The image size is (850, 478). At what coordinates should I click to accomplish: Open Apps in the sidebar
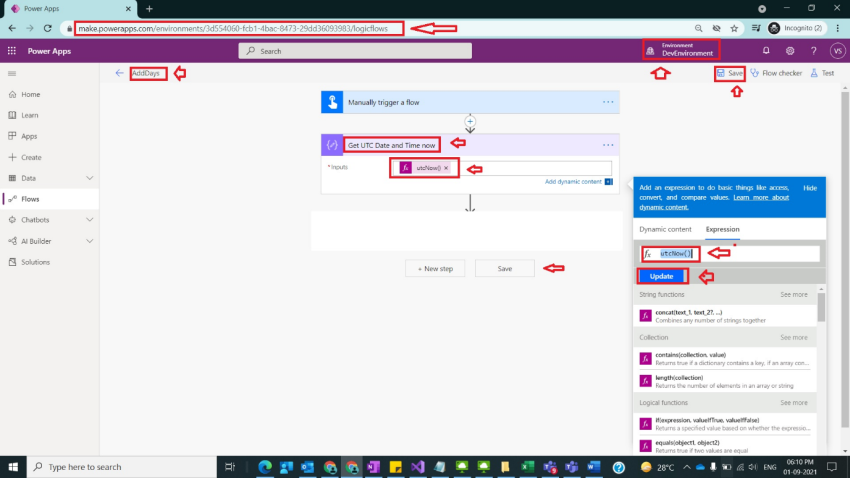click(29, 136)
